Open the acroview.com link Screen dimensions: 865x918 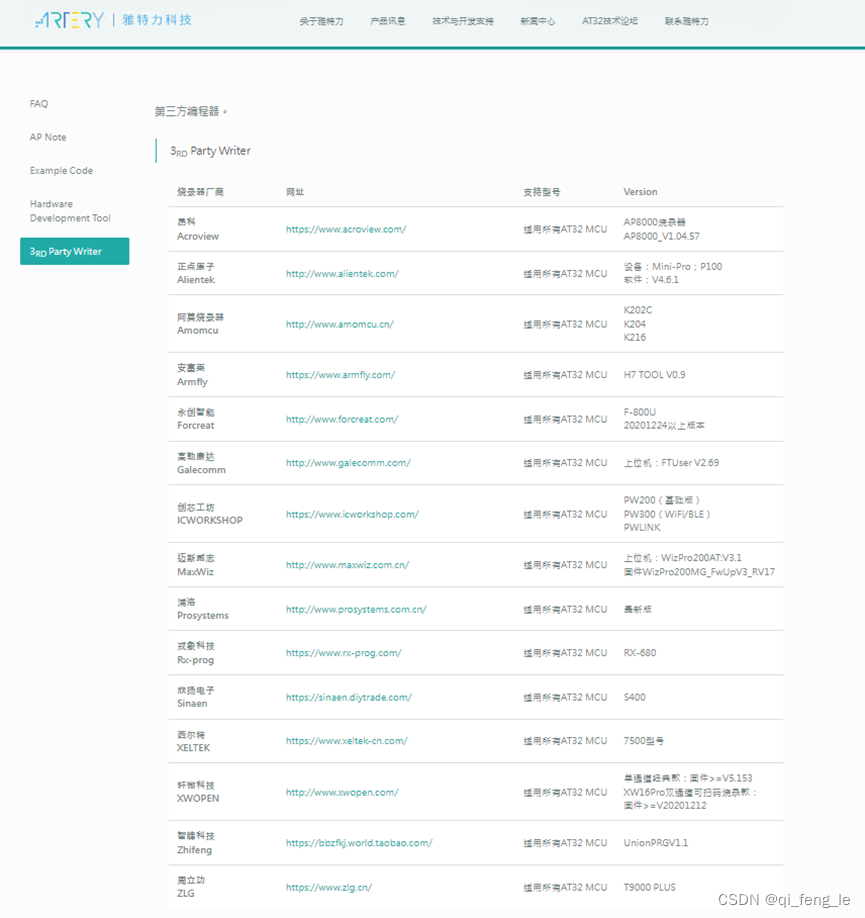click(x=346, y=229)
